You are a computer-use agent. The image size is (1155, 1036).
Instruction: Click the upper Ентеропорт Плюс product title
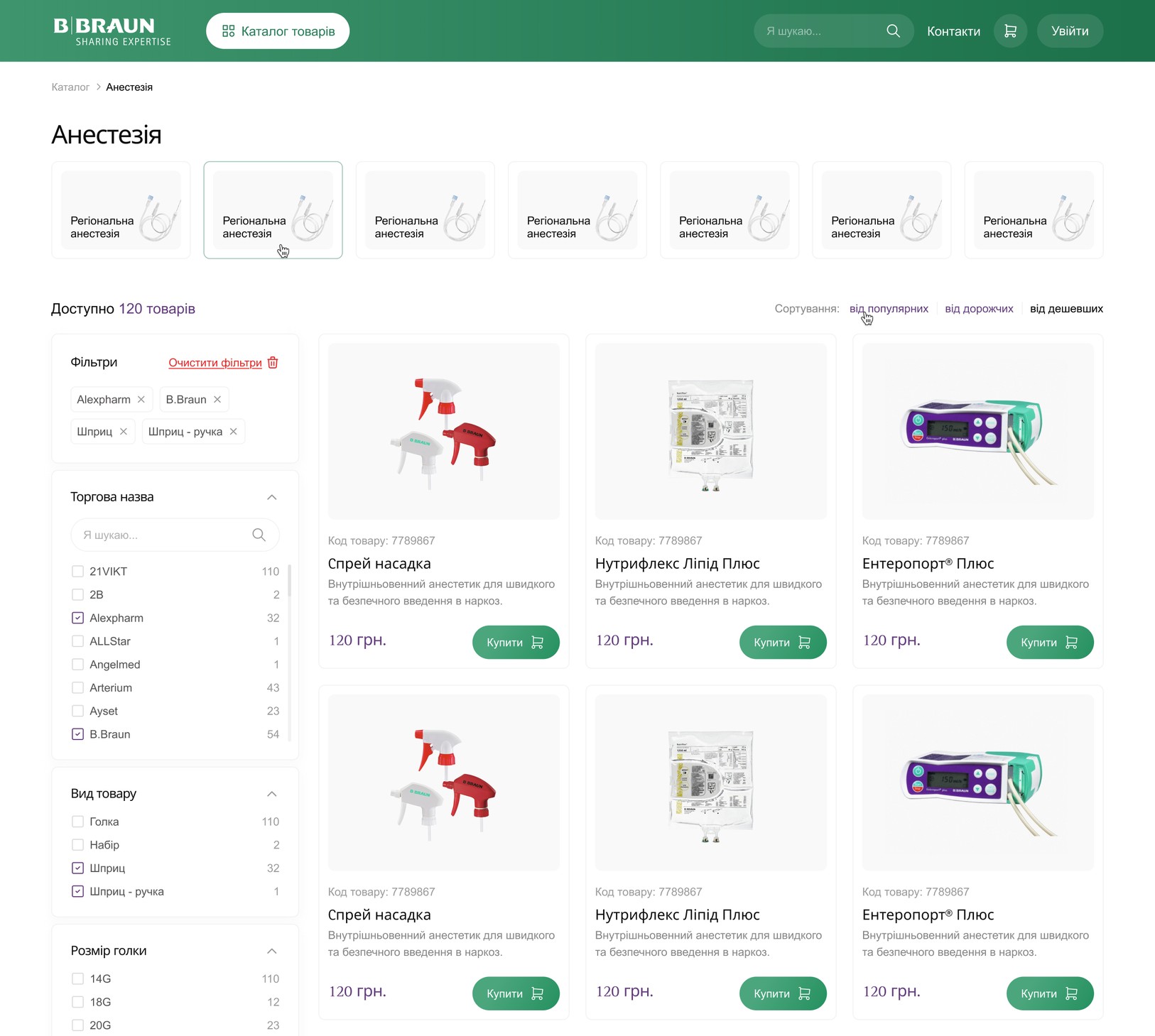[x=928, y=564]
